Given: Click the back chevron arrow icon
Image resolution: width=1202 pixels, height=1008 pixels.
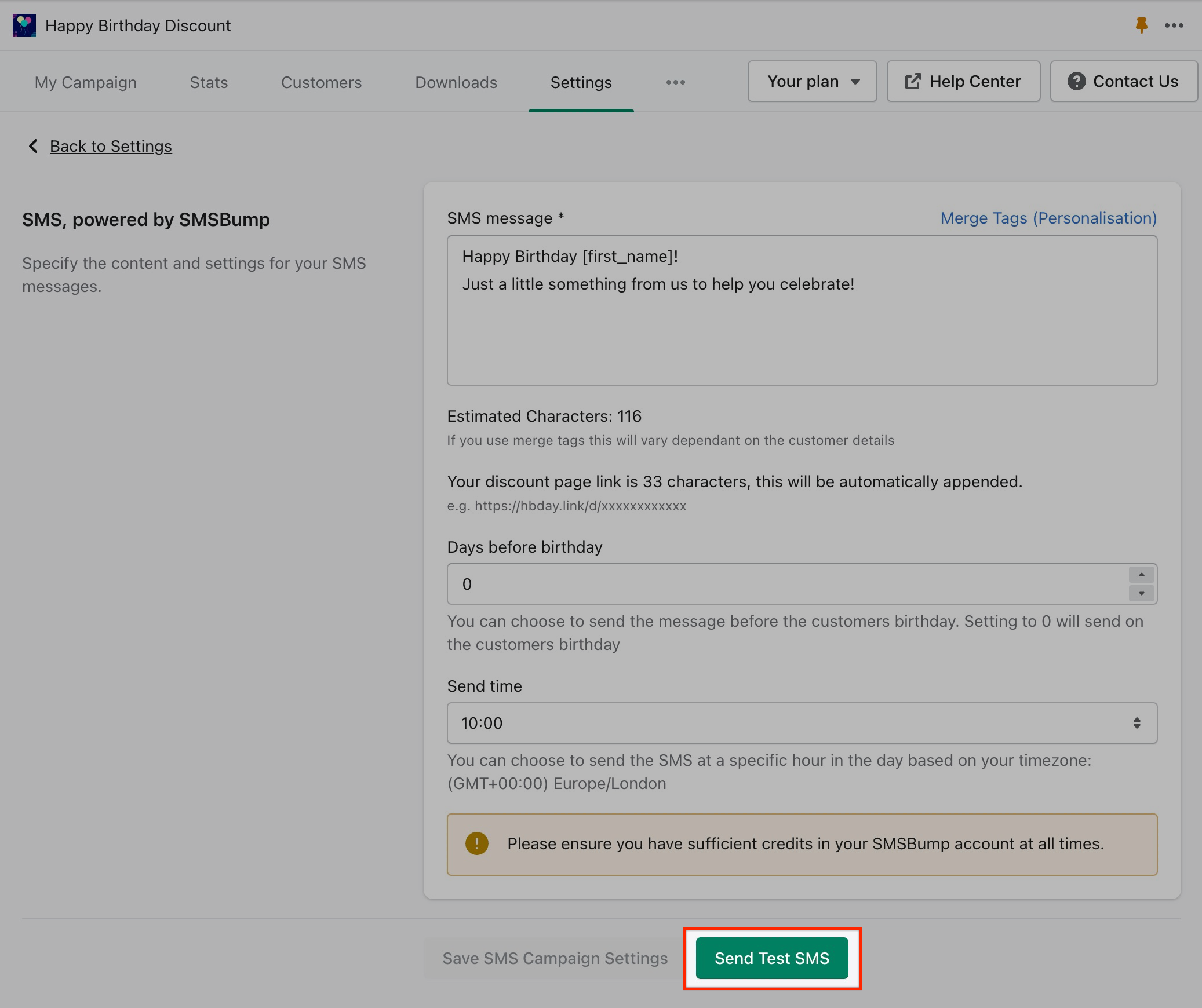Looking at the screenshot, I should (x=33, y=146).
